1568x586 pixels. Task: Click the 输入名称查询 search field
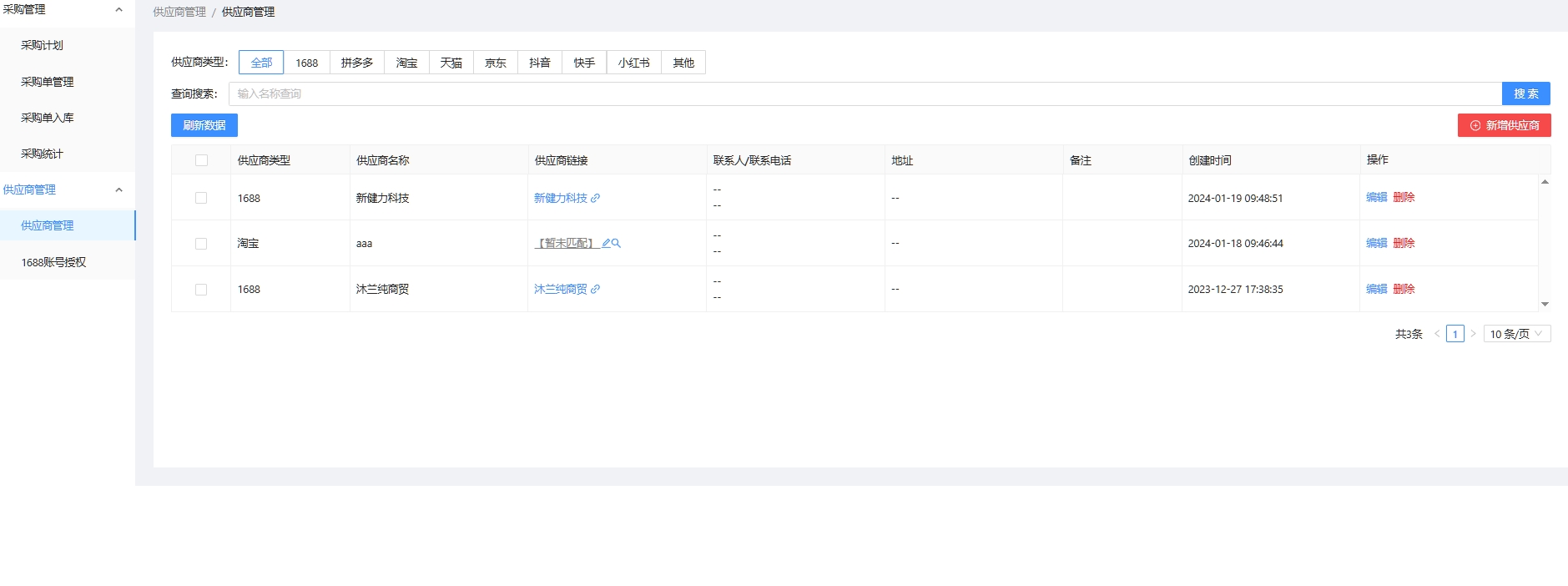click(x=864, y=93)
